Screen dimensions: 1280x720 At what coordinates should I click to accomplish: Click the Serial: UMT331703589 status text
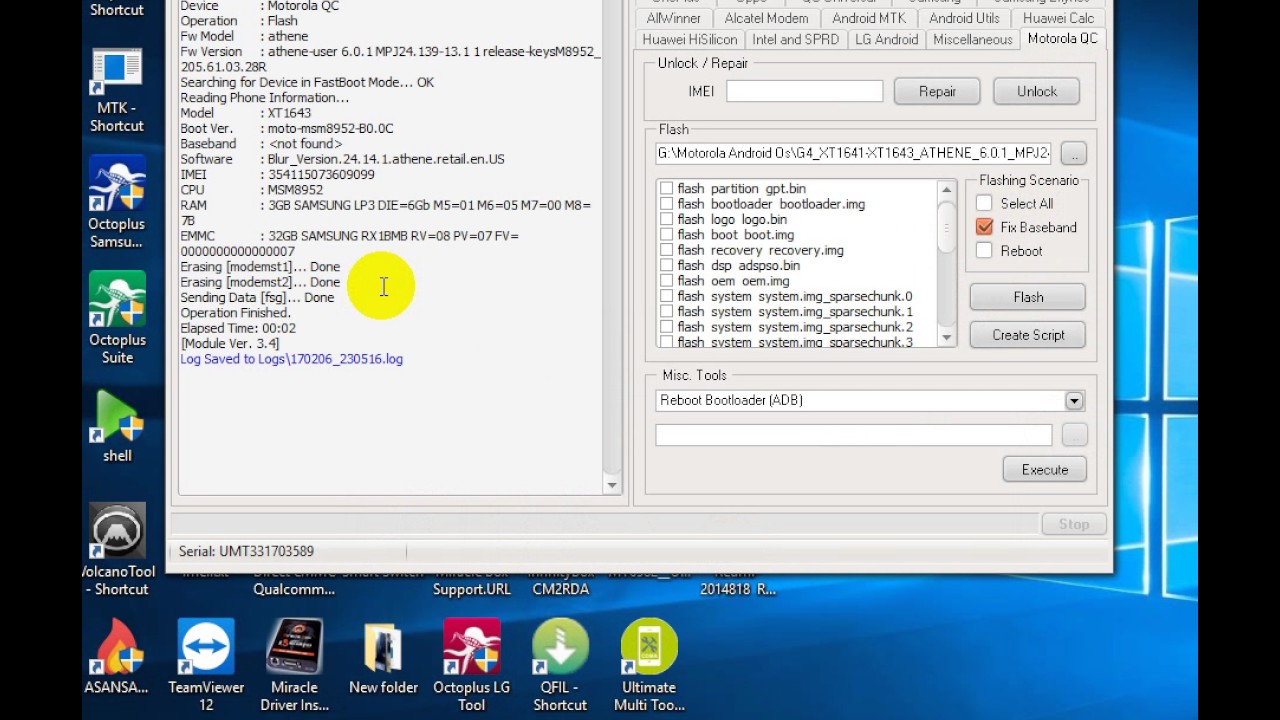pyautogui.click(x=246, y=551)
